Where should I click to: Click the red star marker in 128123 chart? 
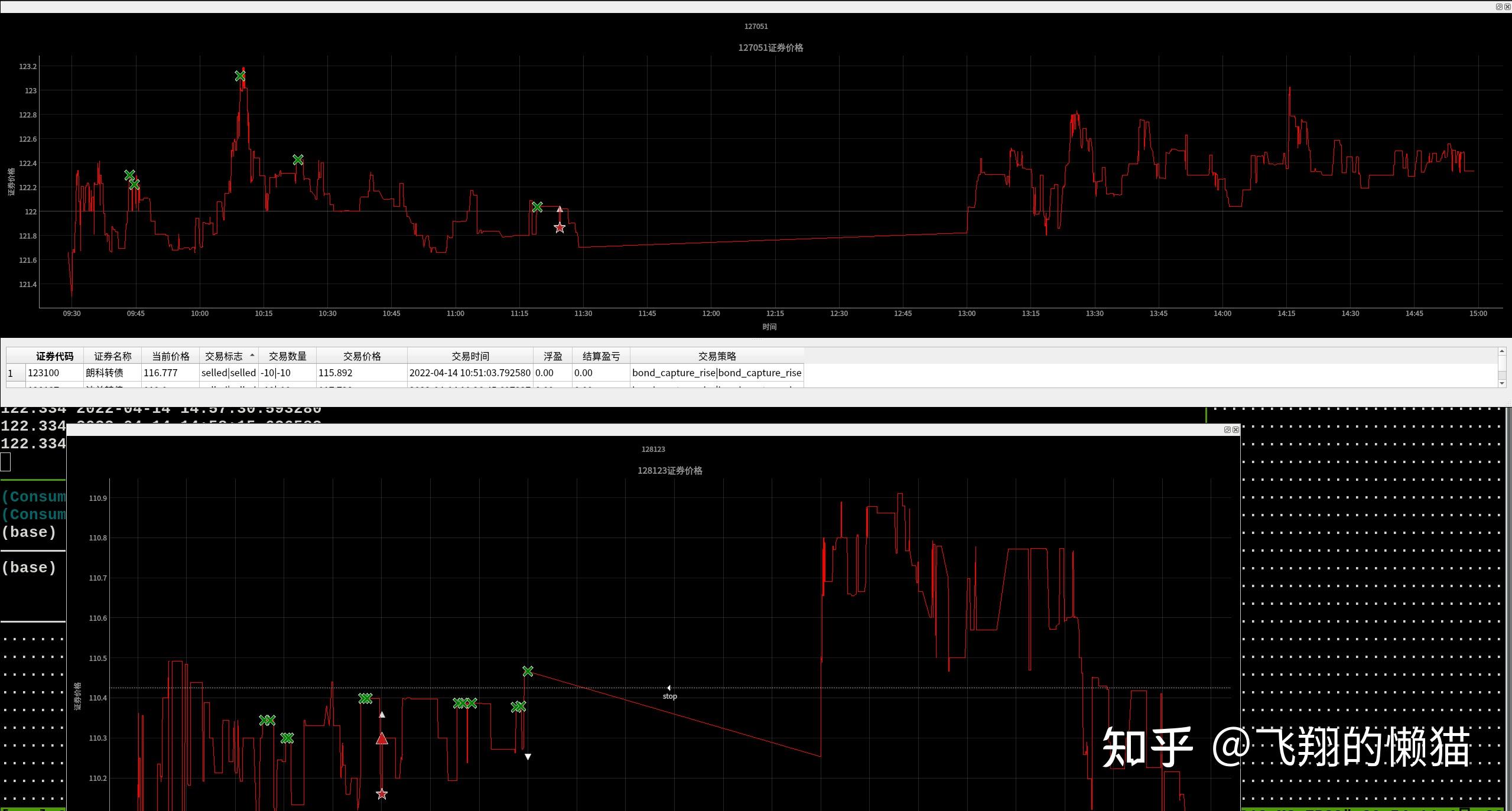pos(382,794)
